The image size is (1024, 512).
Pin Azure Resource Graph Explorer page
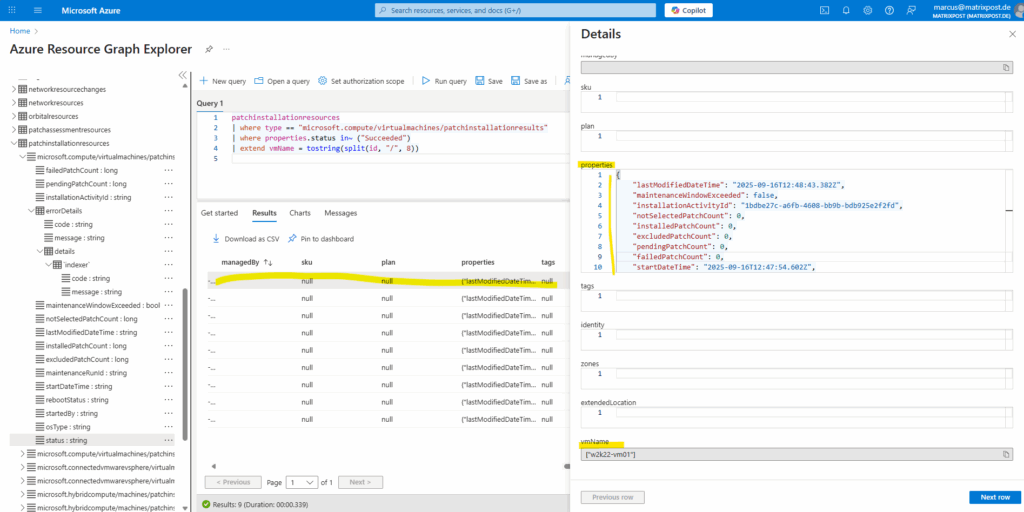209,49
